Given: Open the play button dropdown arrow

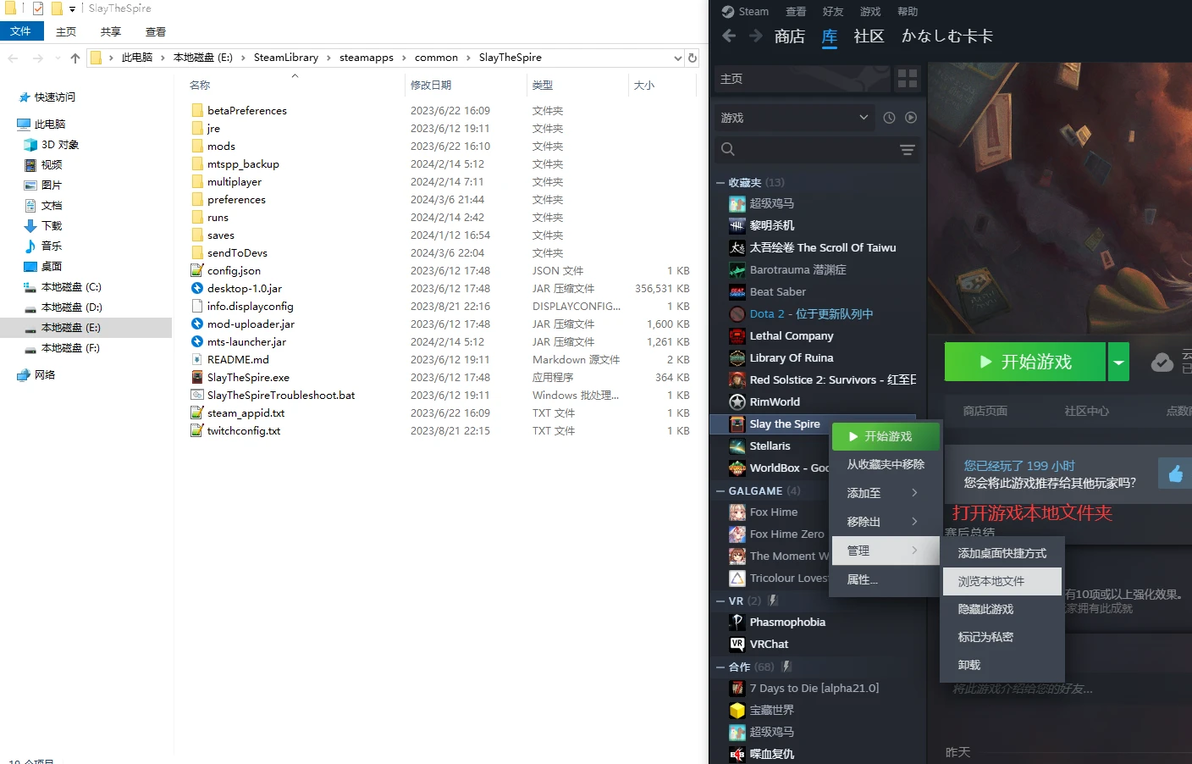Looking at the screenshot, I should click(x=1118, y=362).
